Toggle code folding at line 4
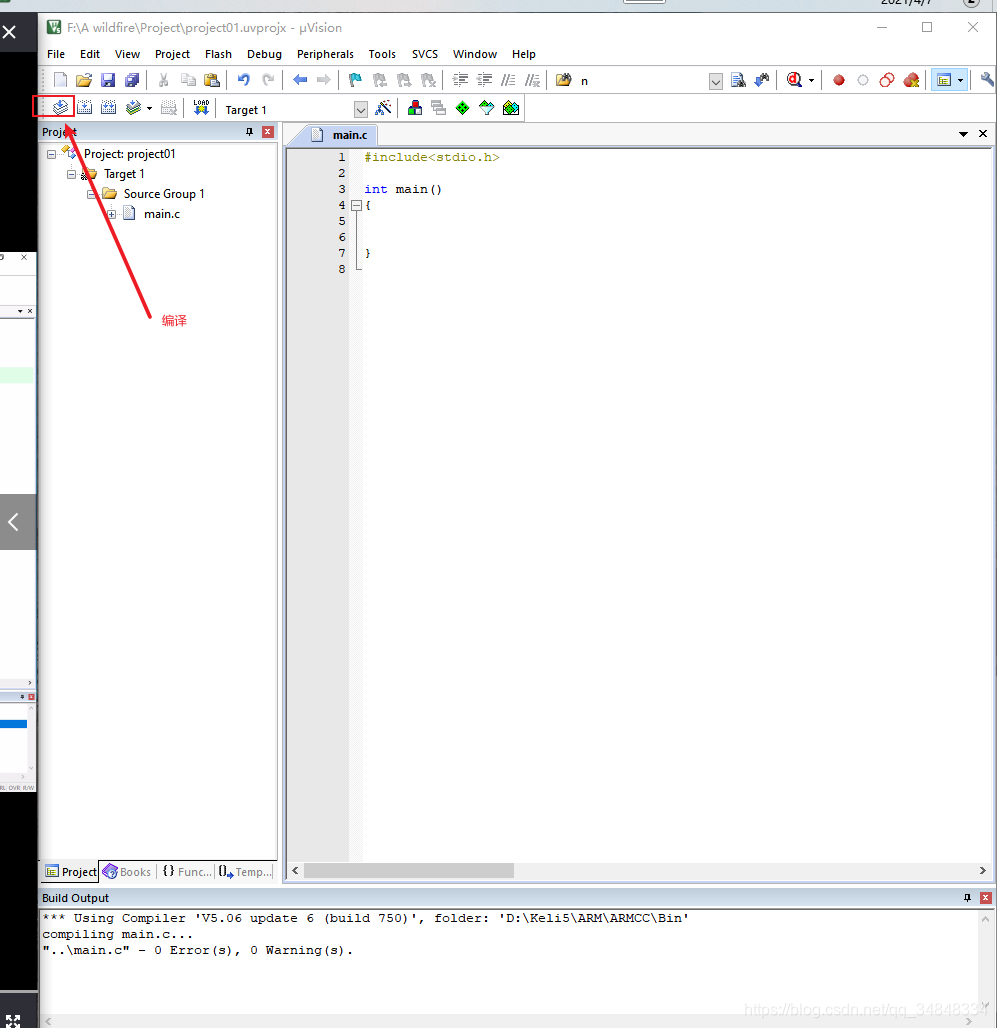 [x=357, y=205]
